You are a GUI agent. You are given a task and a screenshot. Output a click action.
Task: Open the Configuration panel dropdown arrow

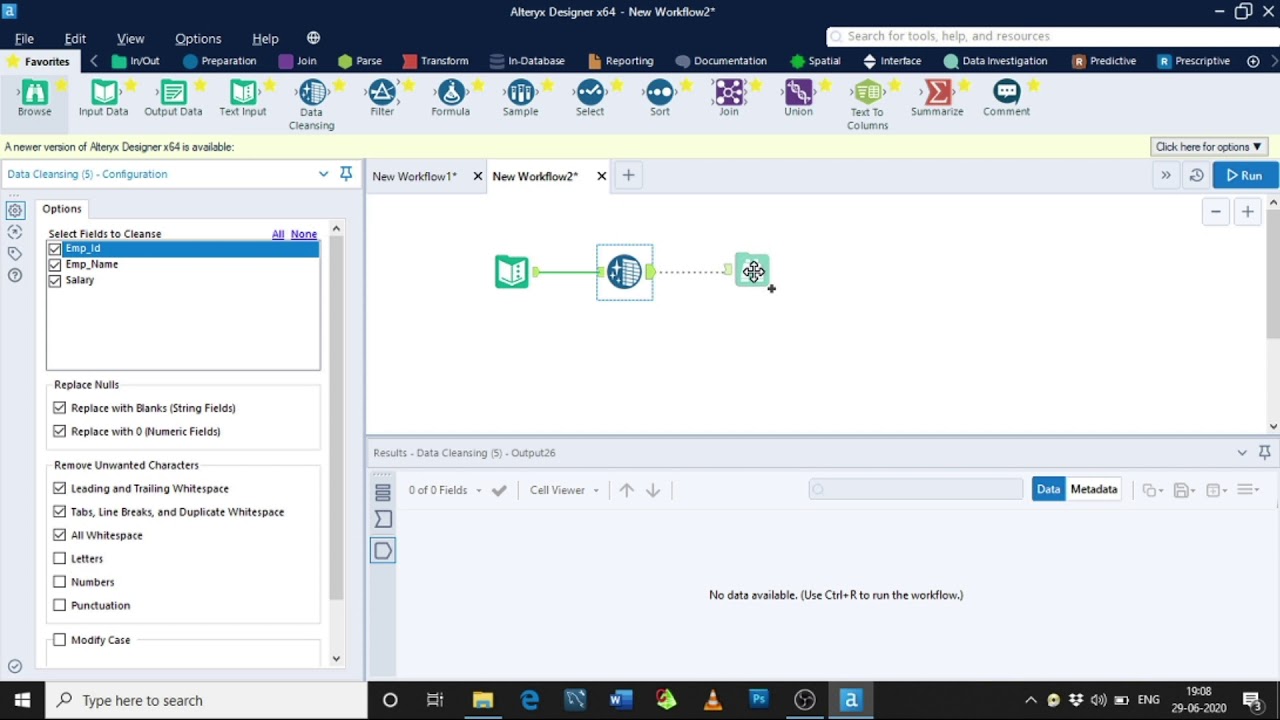tap(323, 174)
